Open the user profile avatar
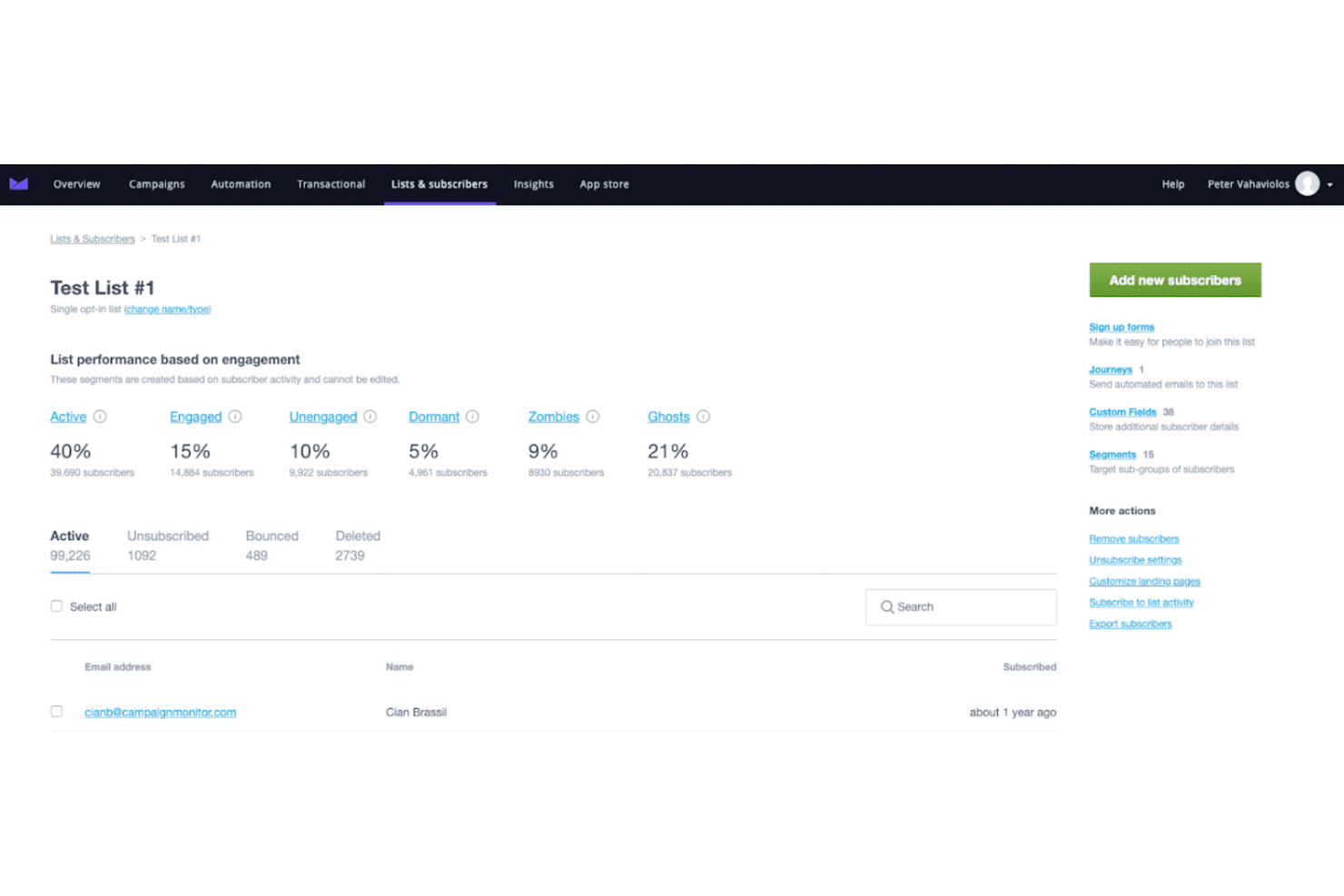 pos(1307,183)
